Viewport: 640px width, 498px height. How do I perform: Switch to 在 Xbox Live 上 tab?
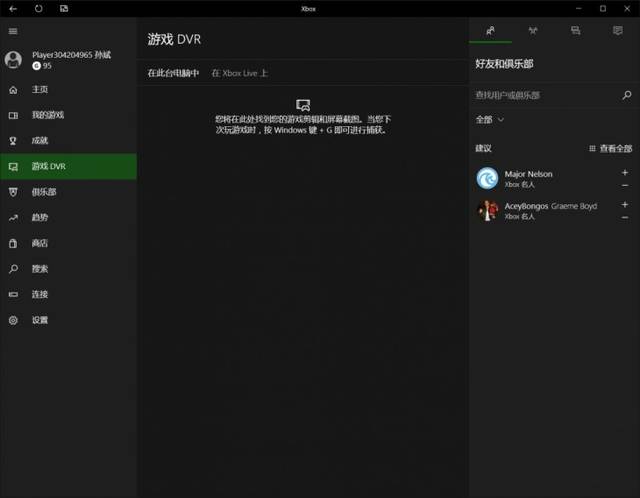[240, 73]
